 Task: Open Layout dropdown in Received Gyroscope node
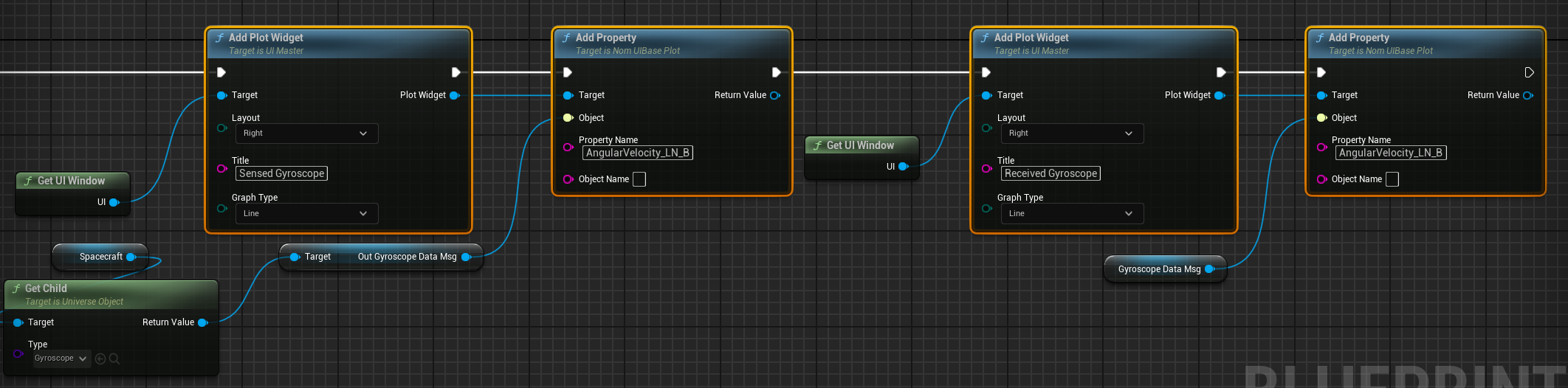(x=1072, y=134)
